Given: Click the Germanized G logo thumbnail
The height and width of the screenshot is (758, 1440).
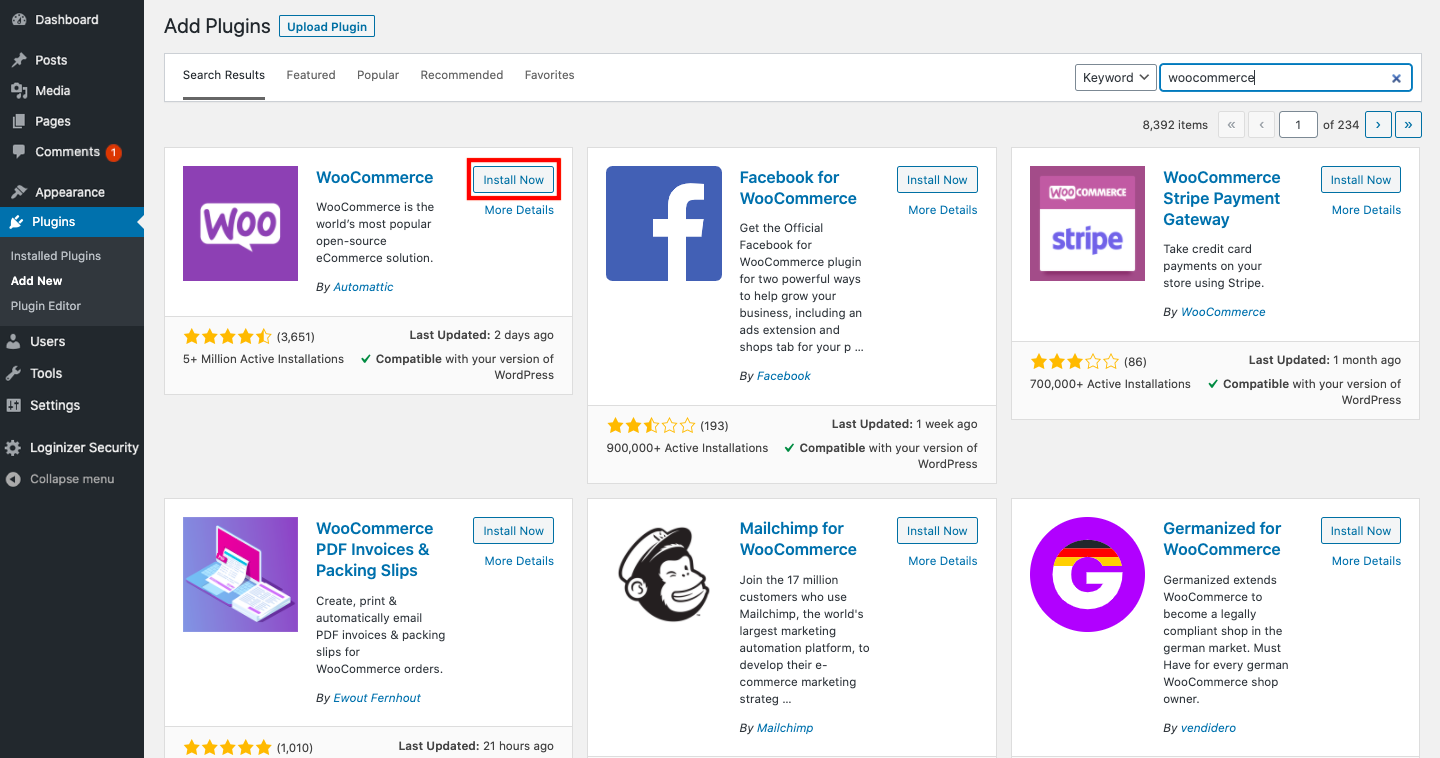Looking at the screenshot, I should pos(1087,574).
